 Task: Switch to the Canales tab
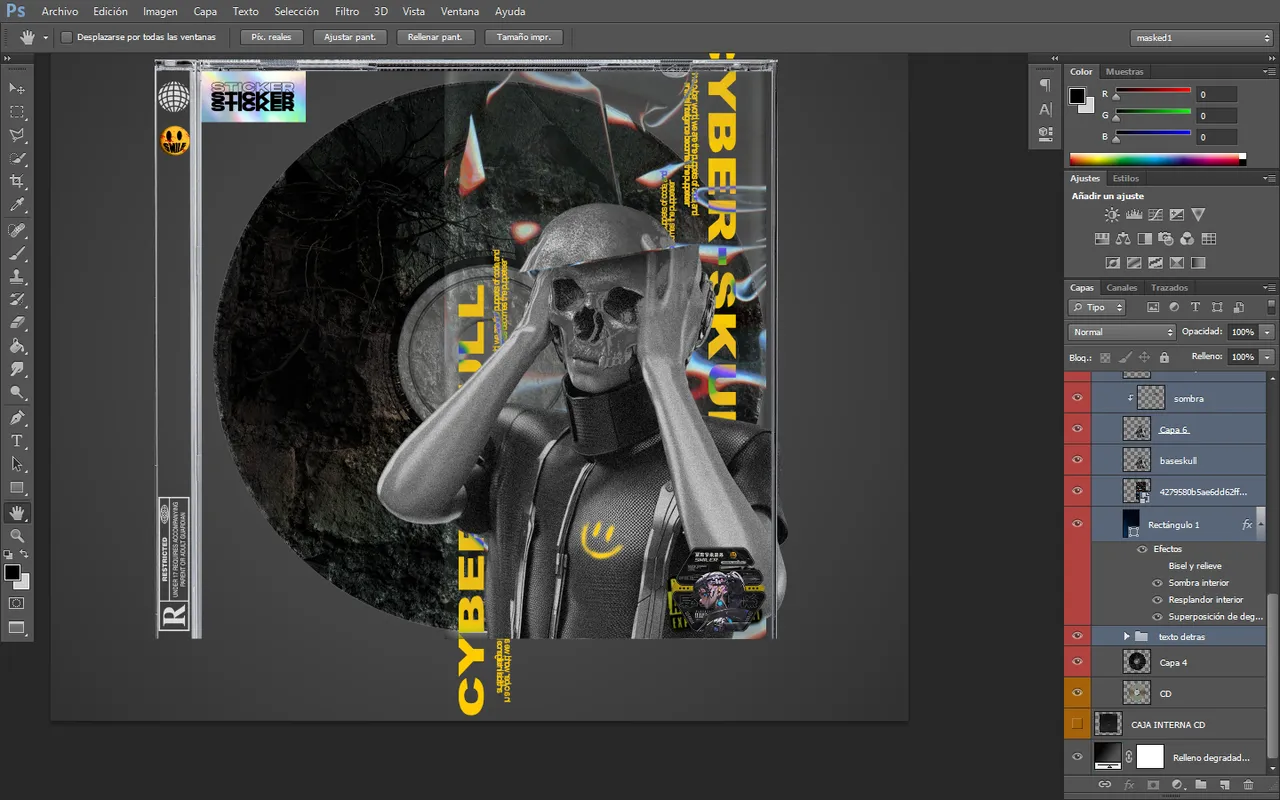[x=1121, y=287]
